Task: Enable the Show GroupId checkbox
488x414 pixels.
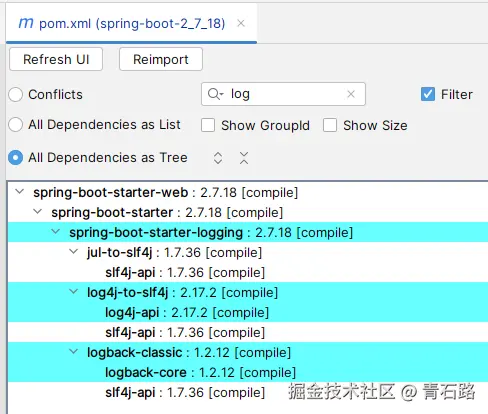Action: [208, 125]
